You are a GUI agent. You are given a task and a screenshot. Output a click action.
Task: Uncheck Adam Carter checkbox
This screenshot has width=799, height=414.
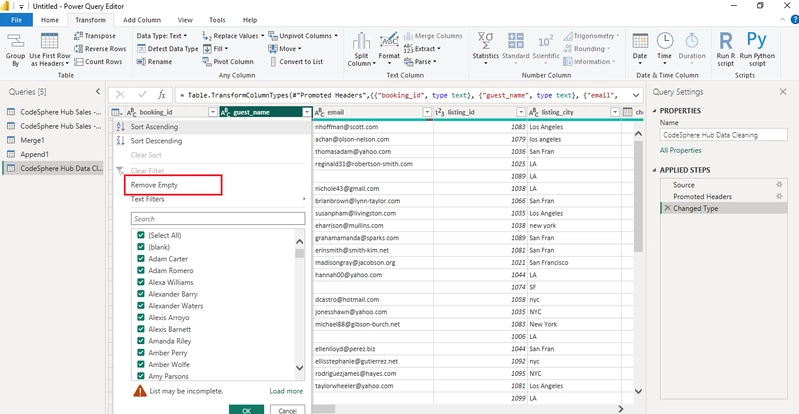point(141,258)
